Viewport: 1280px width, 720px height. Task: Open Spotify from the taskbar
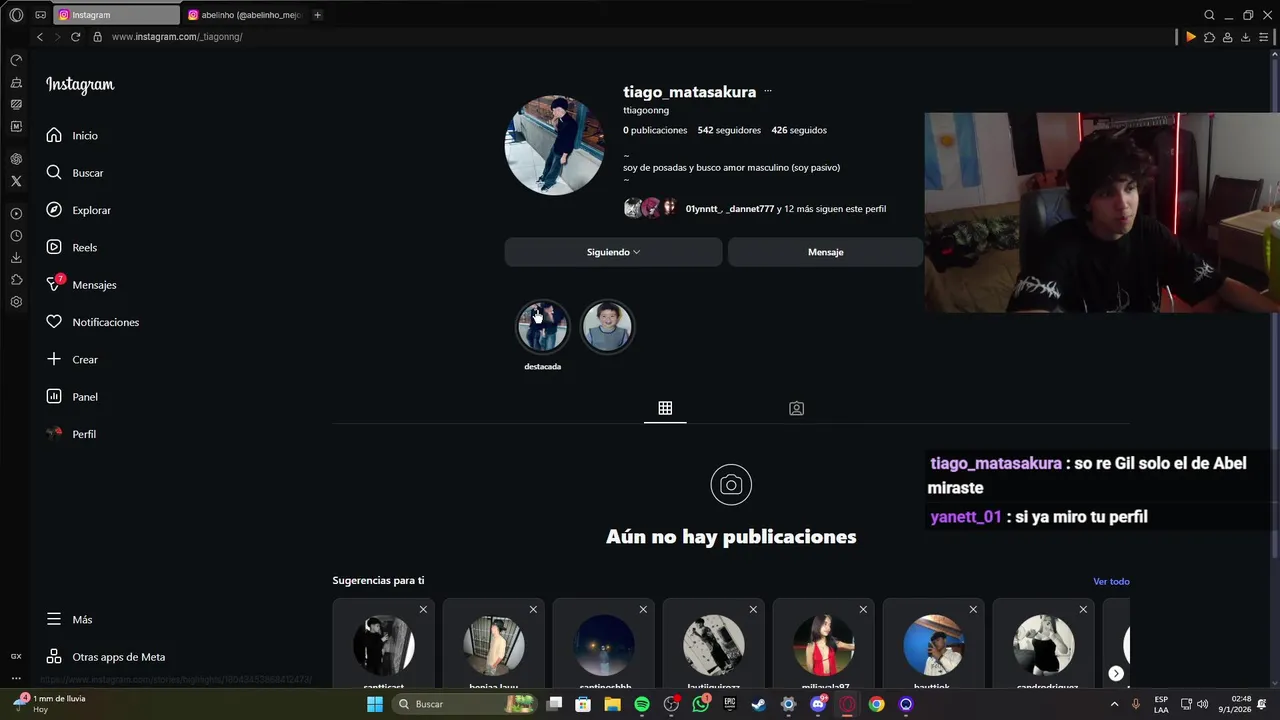[x=642, y=704]
